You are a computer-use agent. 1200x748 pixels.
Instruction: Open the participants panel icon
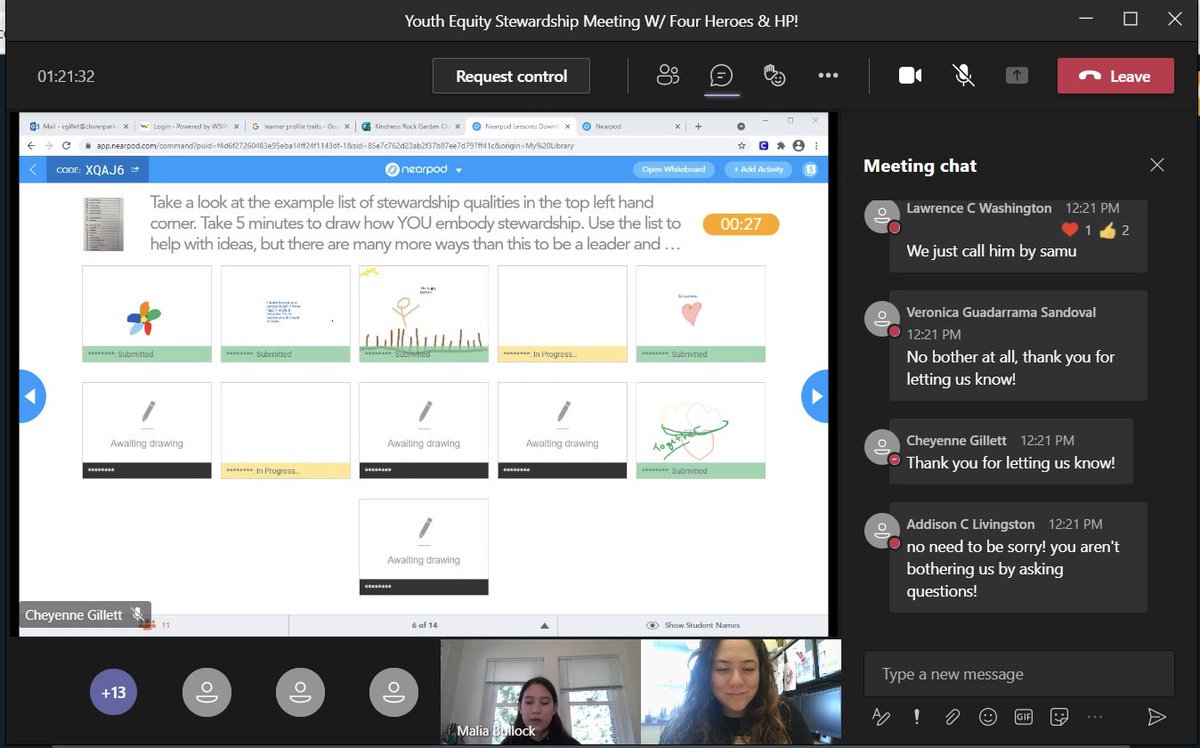(668, 76)
